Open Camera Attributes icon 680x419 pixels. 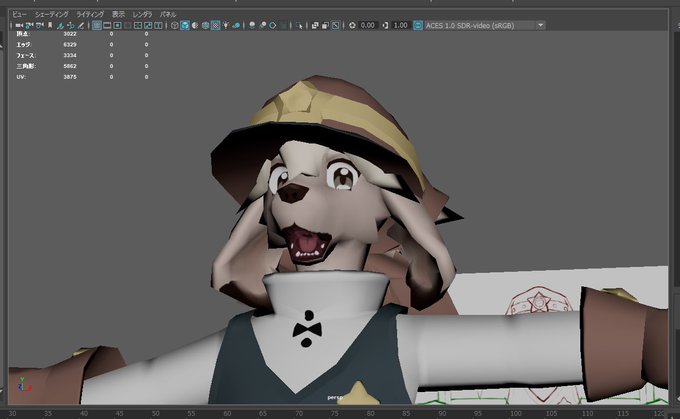coord(39,26)
